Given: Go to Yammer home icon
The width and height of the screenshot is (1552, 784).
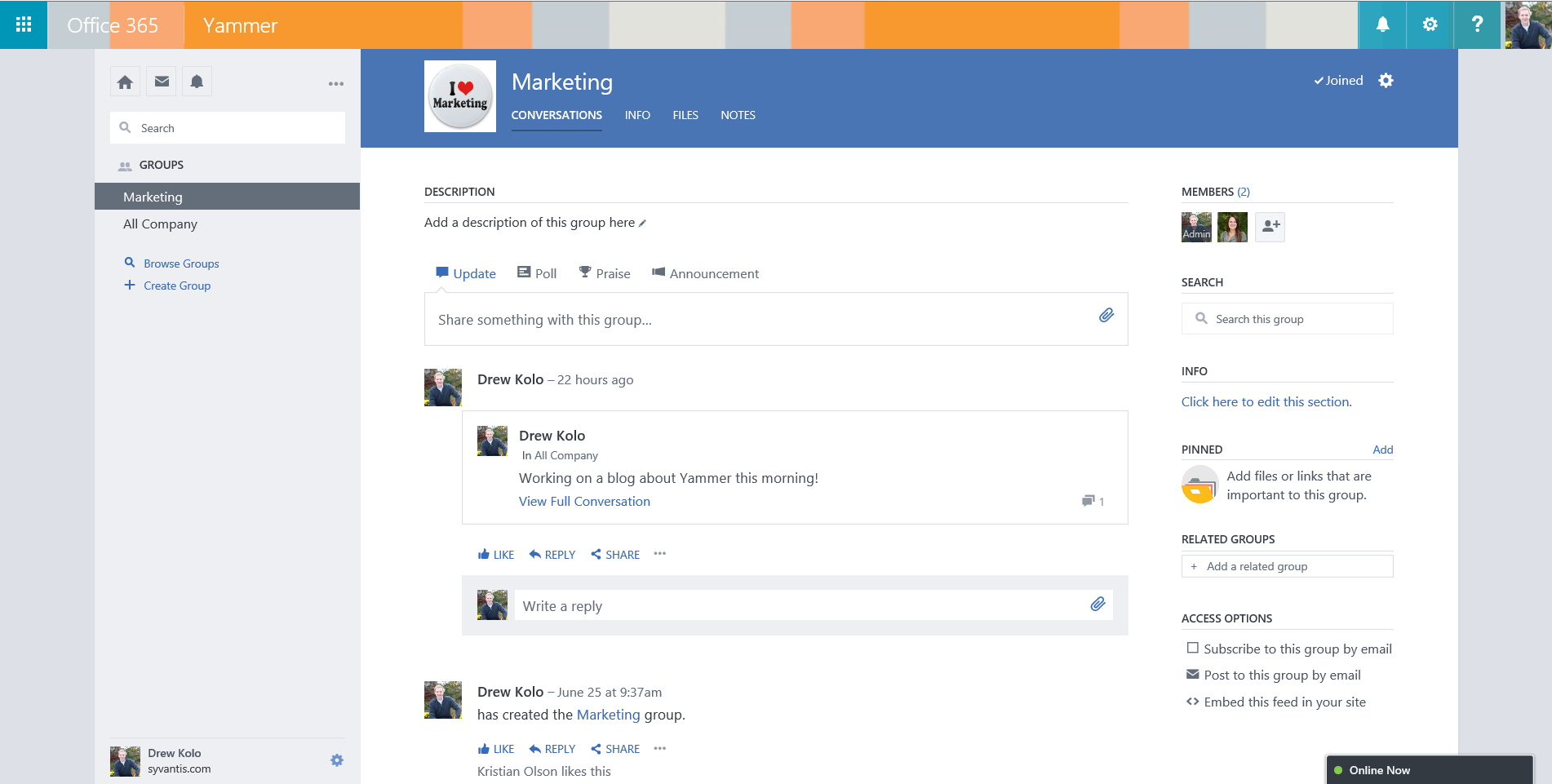Looking at the screenshot, I should pyautogui.click(x=125, y=82).
